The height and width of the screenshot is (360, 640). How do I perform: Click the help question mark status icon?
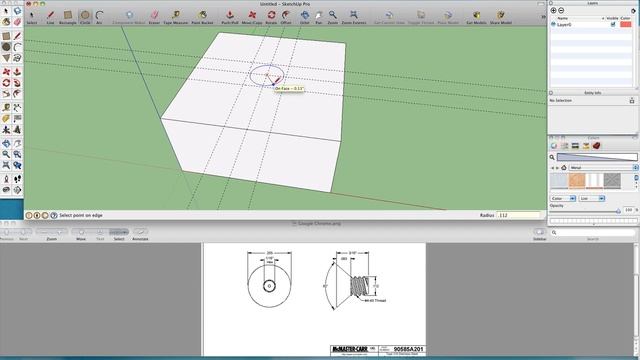tap(54, 215)
